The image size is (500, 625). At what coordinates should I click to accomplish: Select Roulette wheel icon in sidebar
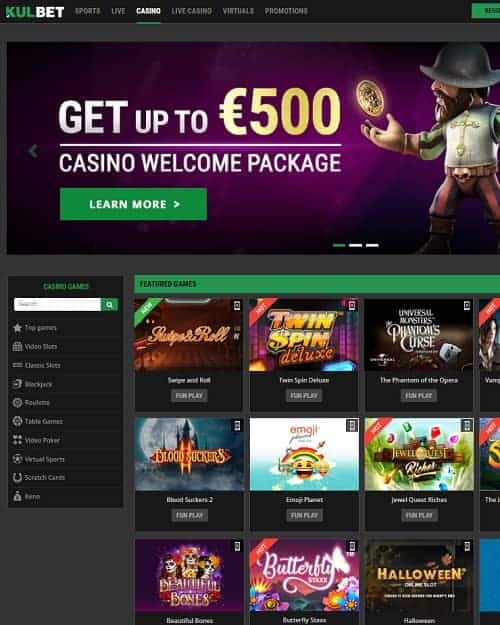point(17,403)
